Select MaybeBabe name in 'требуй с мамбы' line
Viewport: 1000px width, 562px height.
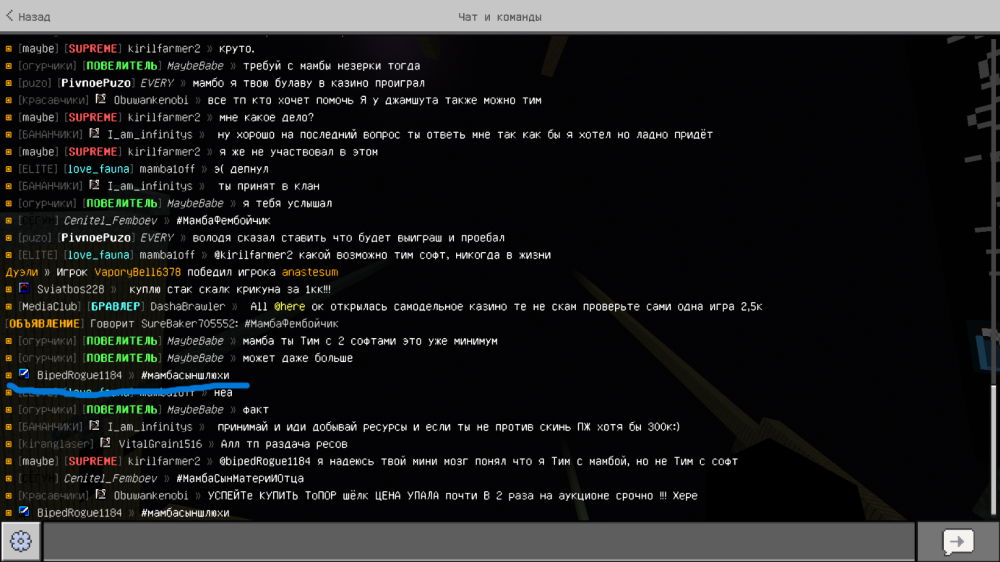click(195, 66)
